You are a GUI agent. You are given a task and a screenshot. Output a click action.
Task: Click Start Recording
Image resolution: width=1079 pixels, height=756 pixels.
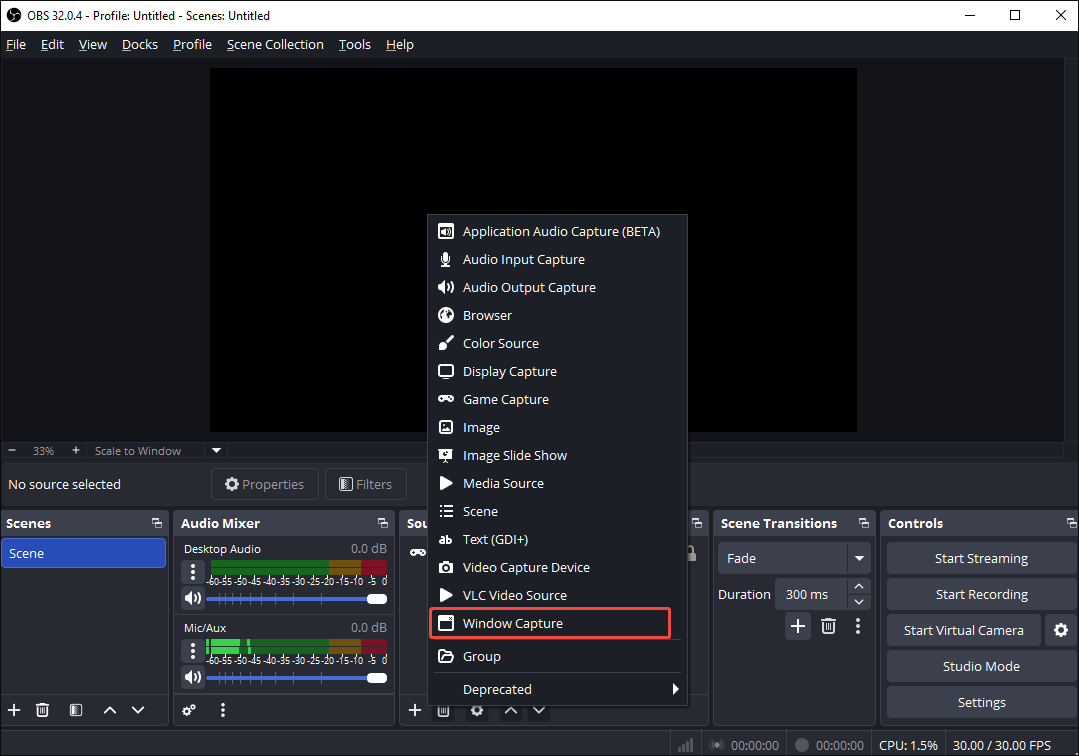coord(980,593)
